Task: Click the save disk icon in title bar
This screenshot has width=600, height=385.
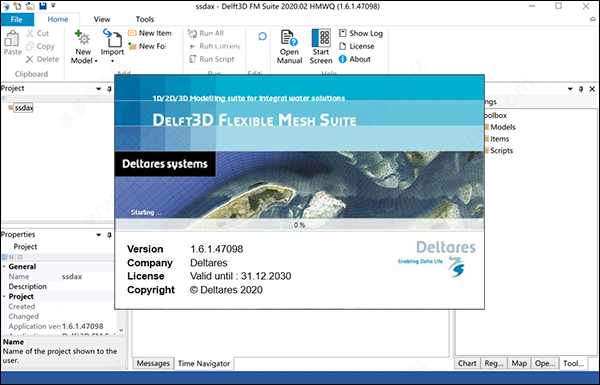Action: click(x=42, y=6)
